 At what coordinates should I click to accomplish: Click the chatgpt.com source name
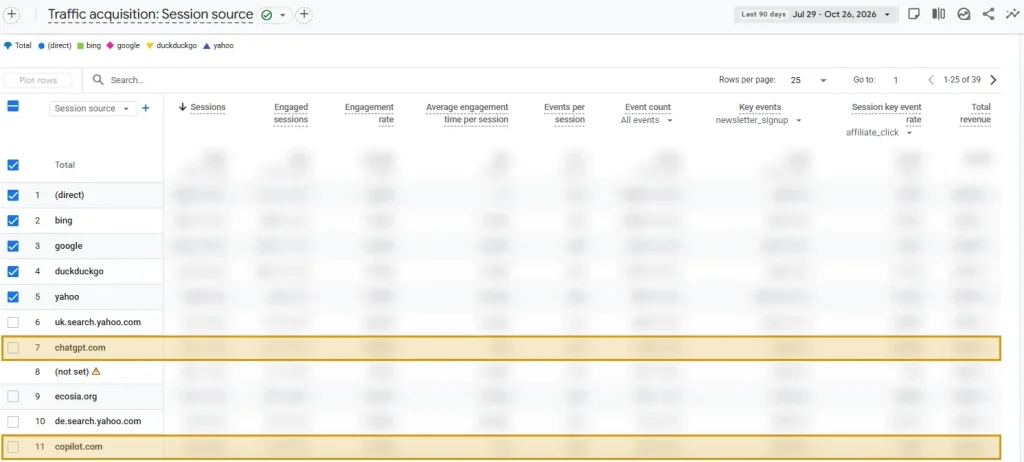point(80,348)
